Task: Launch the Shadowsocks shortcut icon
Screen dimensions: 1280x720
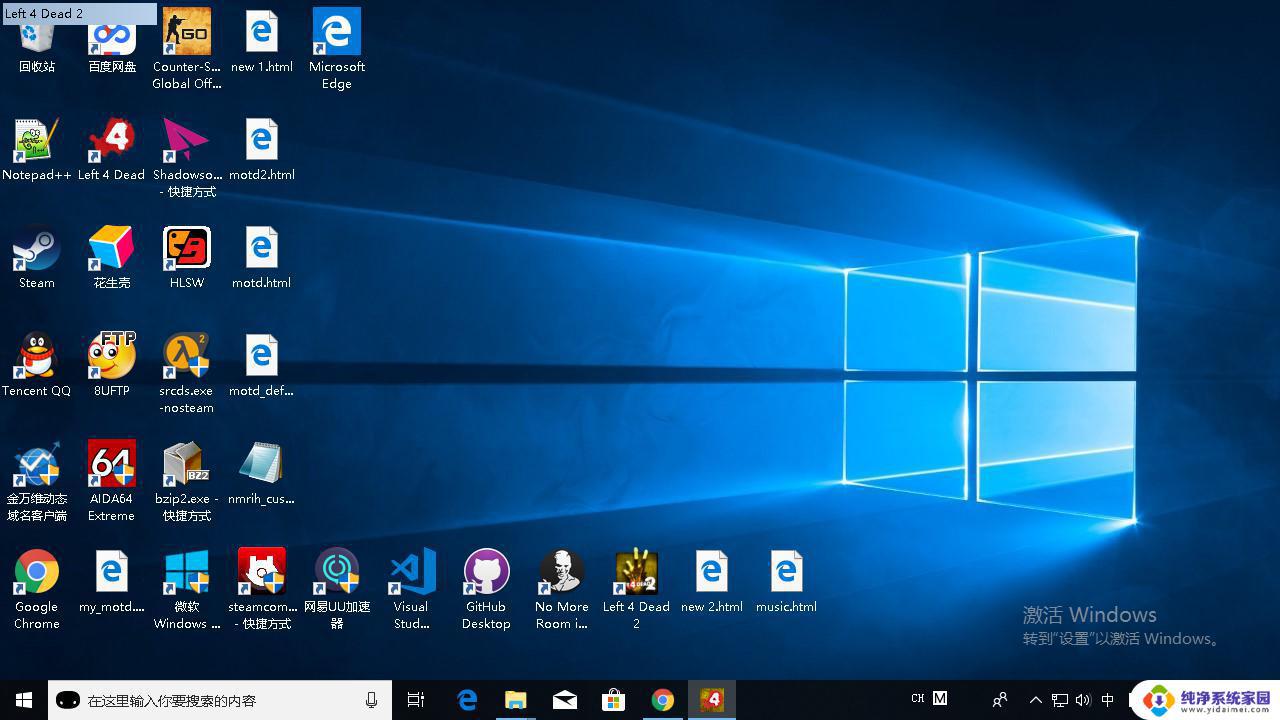Action: (x=187, y=157)
